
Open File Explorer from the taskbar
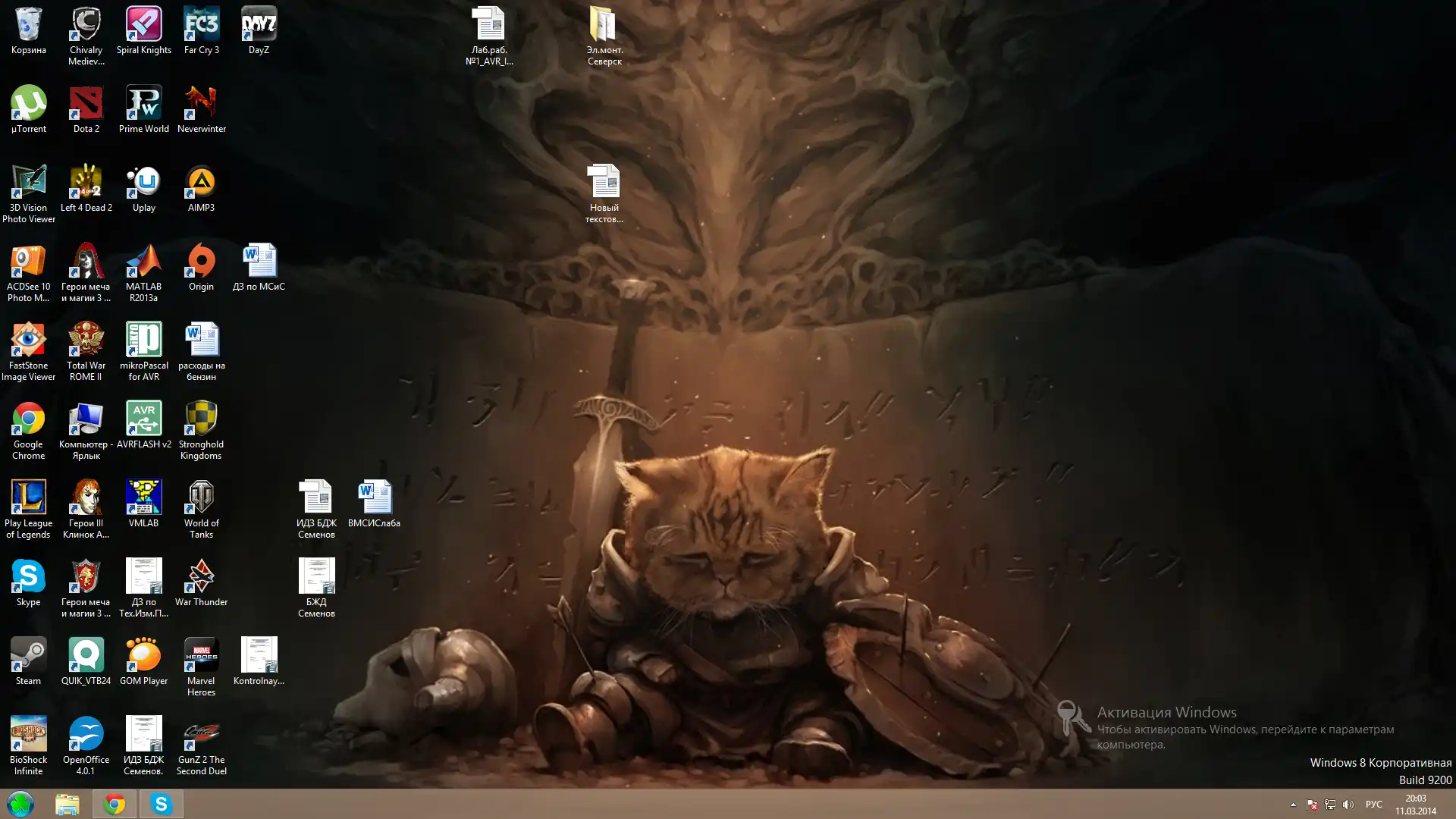pos(67,804)
